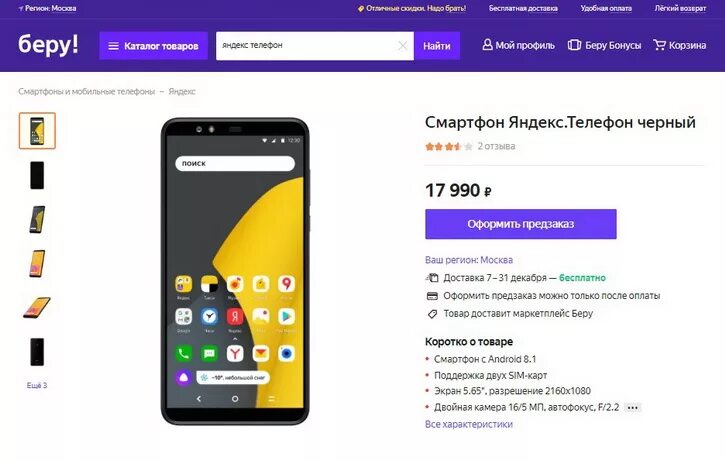This screenshot has height=461, width=725.
Task: Click the search input with яндекс телефон
Action: 307,46
